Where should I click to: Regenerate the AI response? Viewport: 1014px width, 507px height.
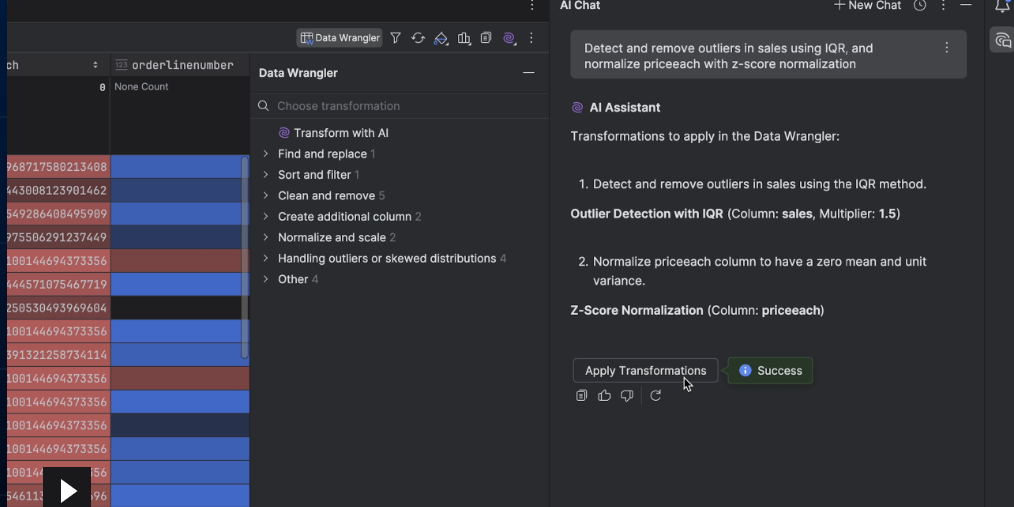656,396
